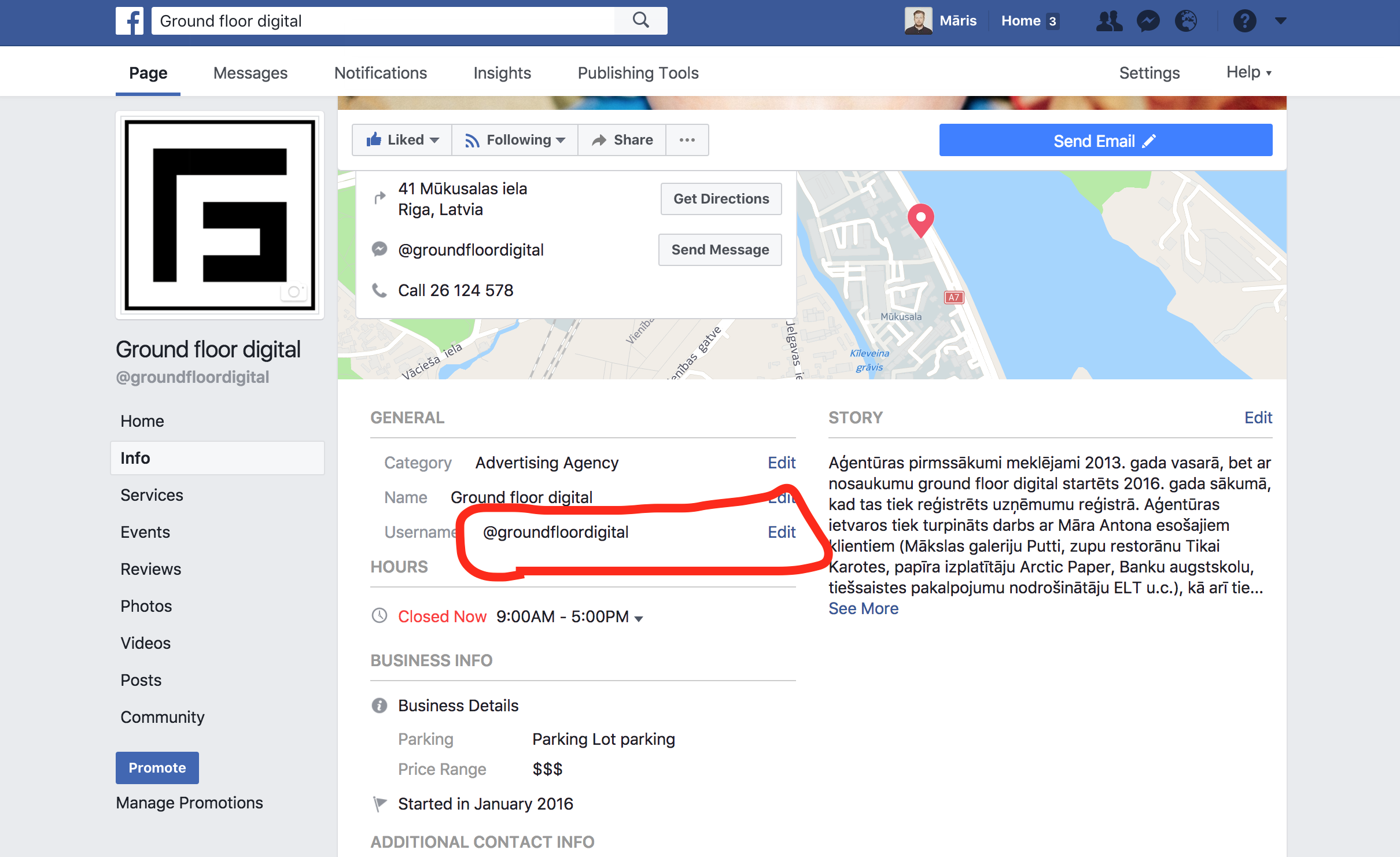Select Posts in the sidebar
1400x857 pixels.
coord(141,680)
